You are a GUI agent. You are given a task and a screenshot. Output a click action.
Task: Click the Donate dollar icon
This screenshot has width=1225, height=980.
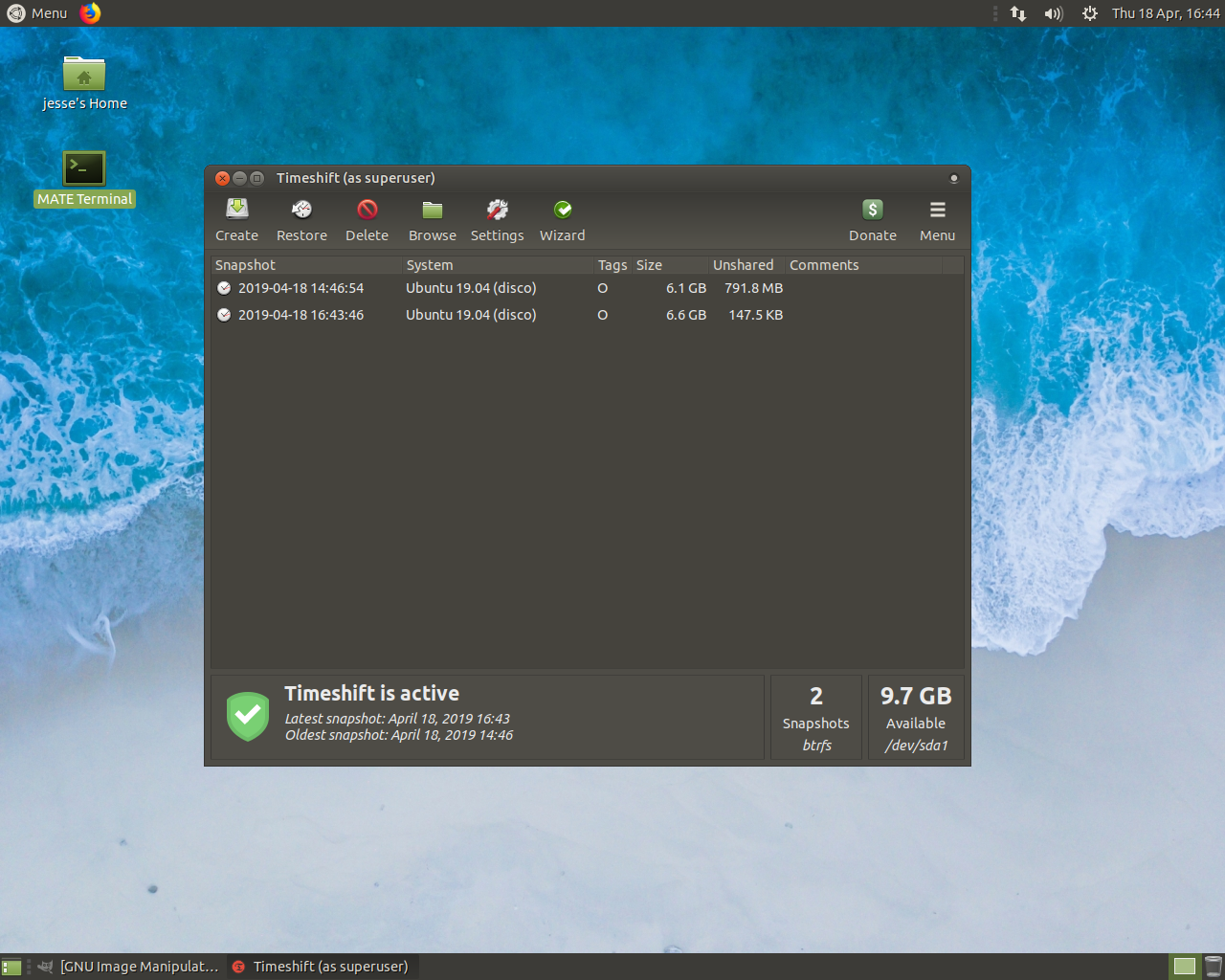point(873,210)
